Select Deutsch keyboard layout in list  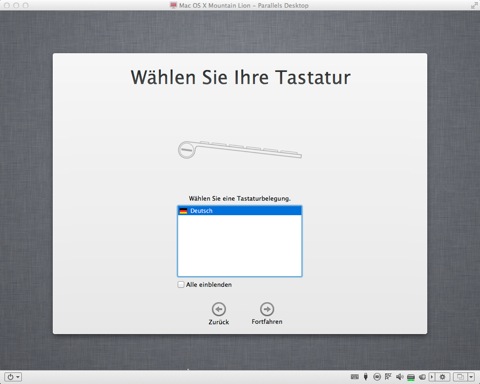[x=240, y=211]
